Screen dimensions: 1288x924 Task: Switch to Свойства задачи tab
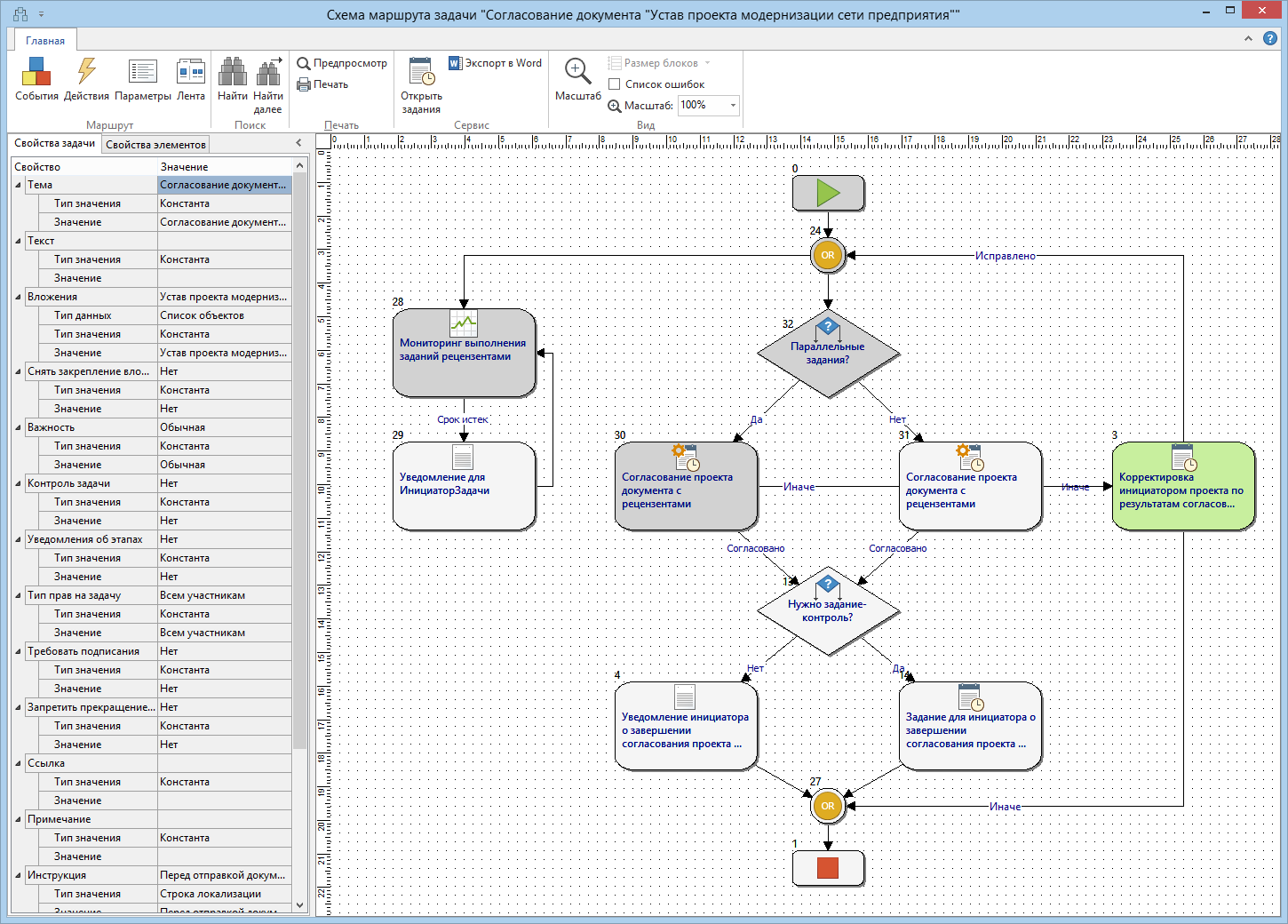click(54, 143)
